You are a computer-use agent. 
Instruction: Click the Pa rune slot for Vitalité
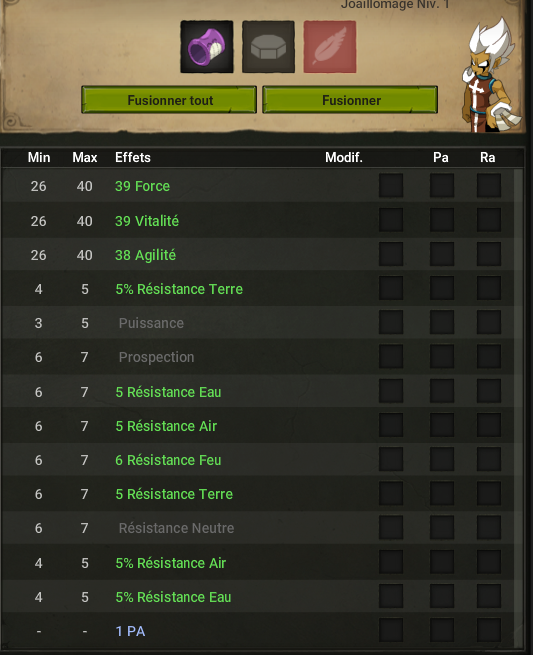click(442, 220)
